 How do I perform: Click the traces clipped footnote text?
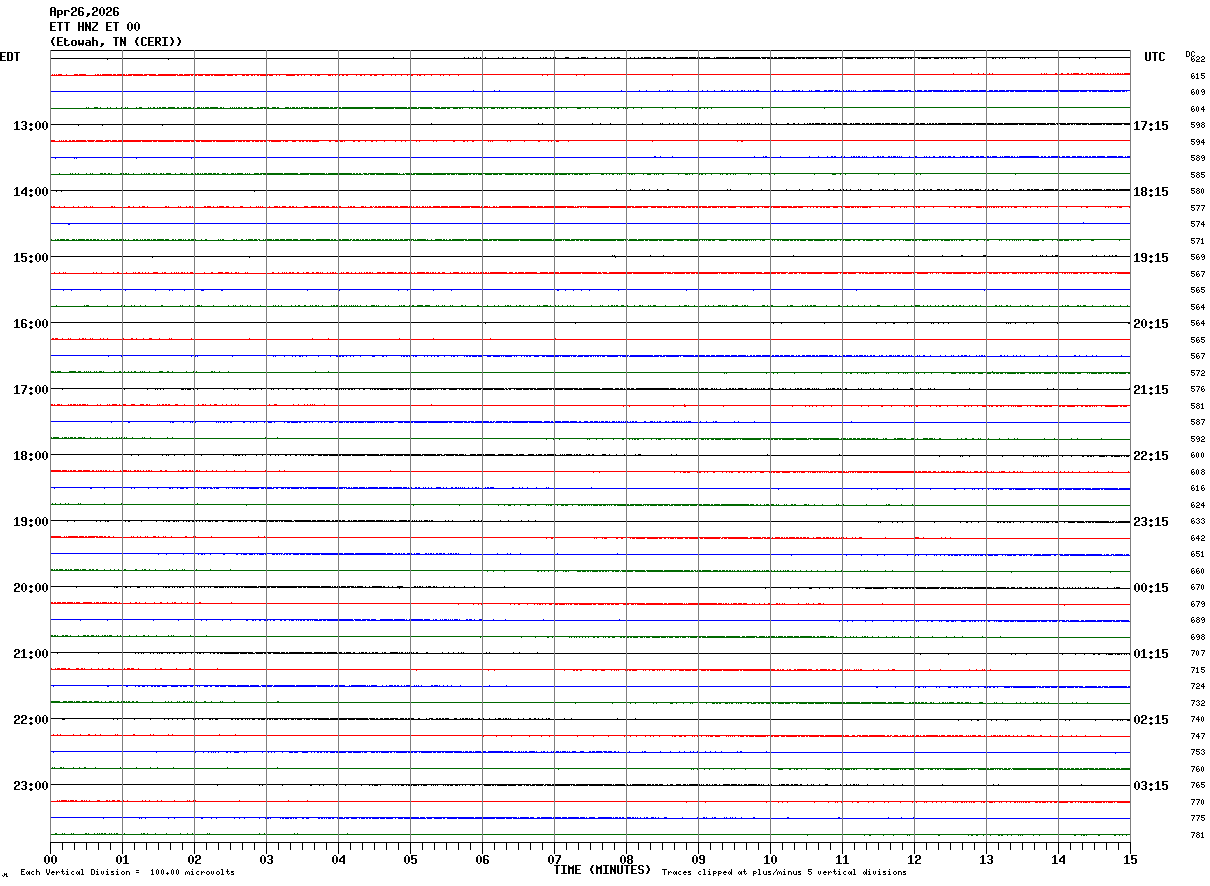(784, 873)
